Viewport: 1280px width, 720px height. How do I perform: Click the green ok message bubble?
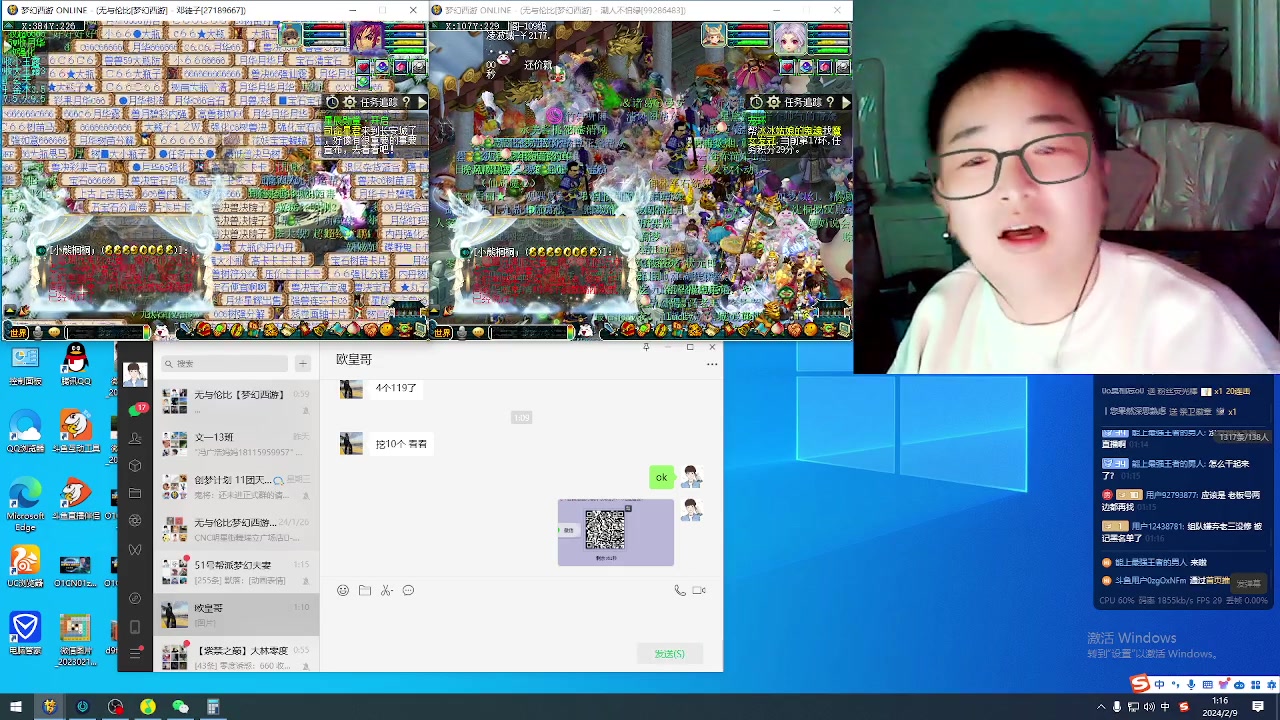(661, 478)
